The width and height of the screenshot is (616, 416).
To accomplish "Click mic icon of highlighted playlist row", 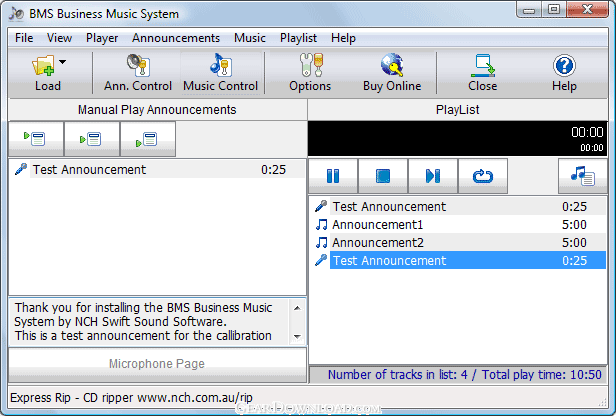I will click(x=321, y=260).
